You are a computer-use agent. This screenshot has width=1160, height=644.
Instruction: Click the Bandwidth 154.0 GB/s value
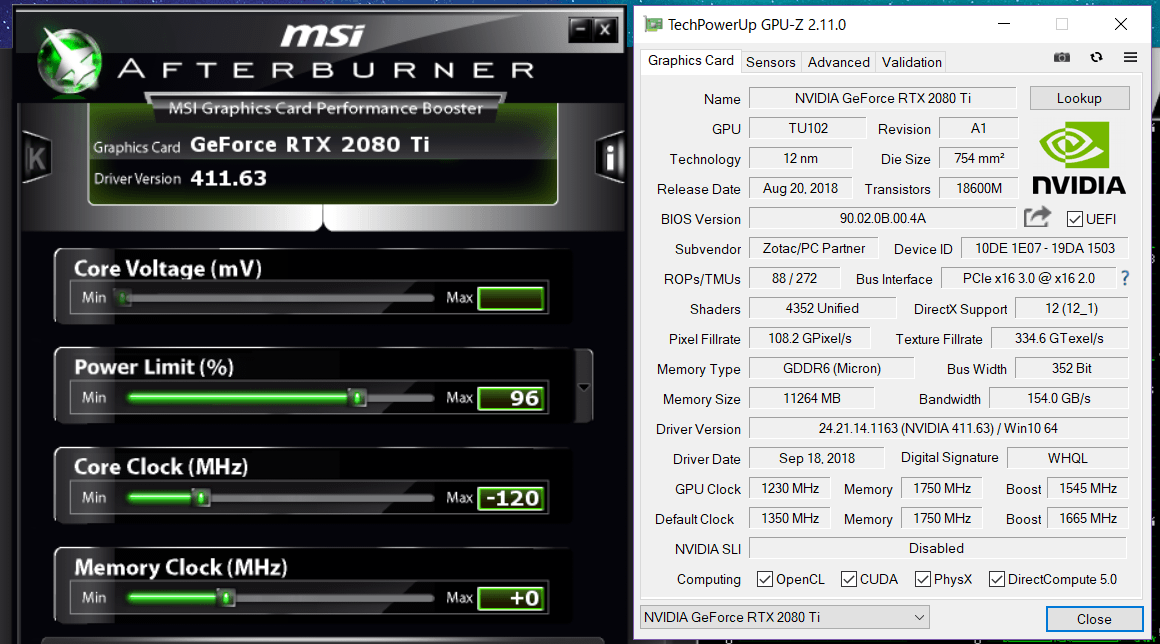click(1059, 399)
